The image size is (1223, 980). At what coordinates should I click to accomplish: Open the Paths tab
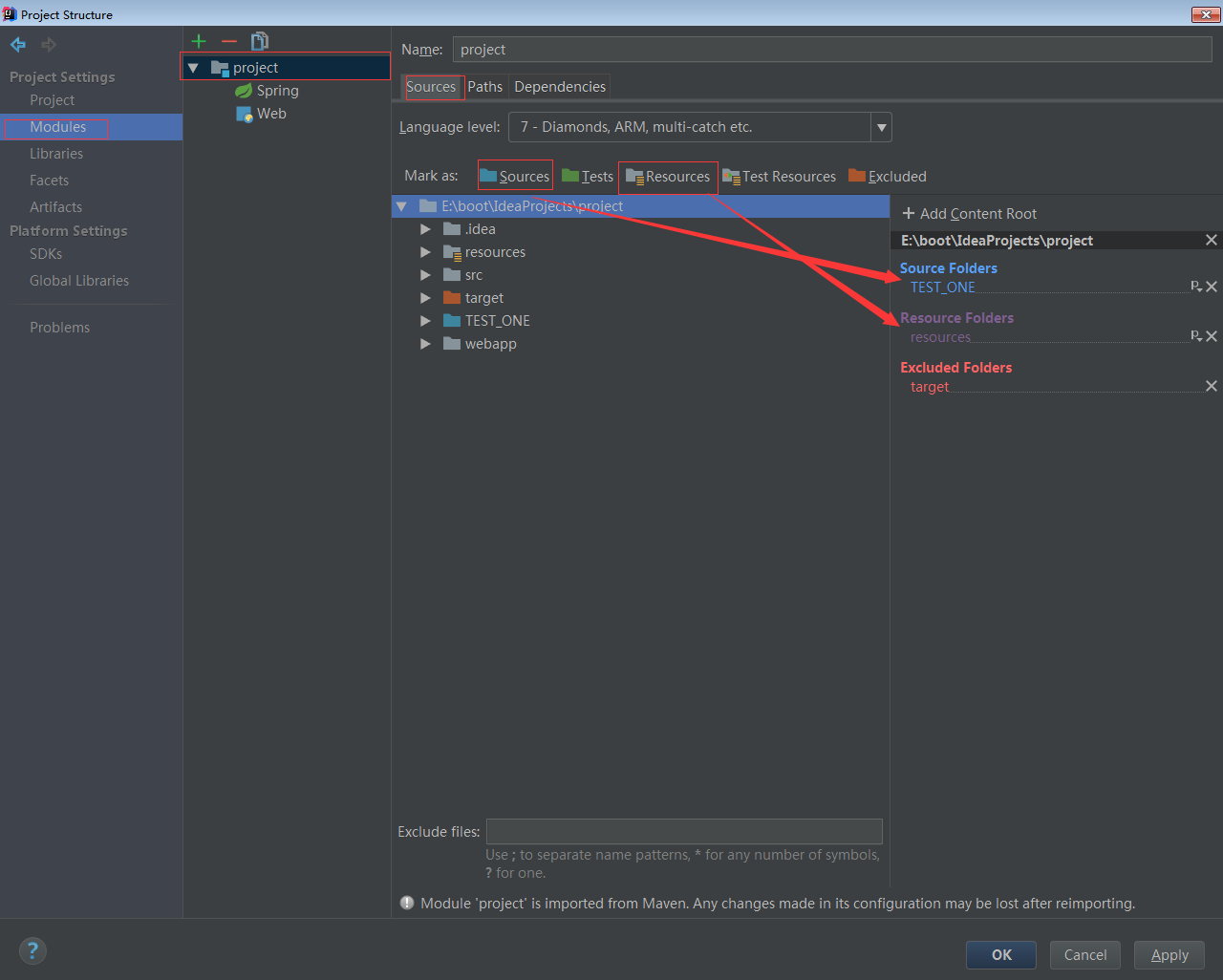click(484, 87)
